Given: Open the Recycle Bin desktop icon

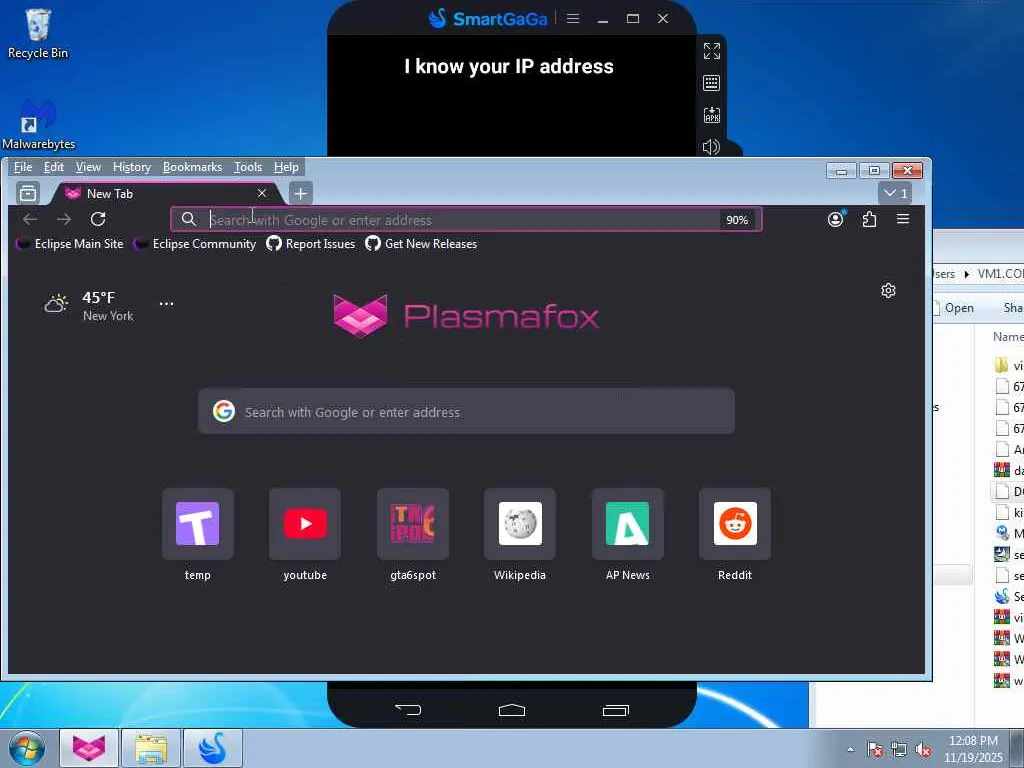Looking at the screenshot, I should [x=37, y=34].
